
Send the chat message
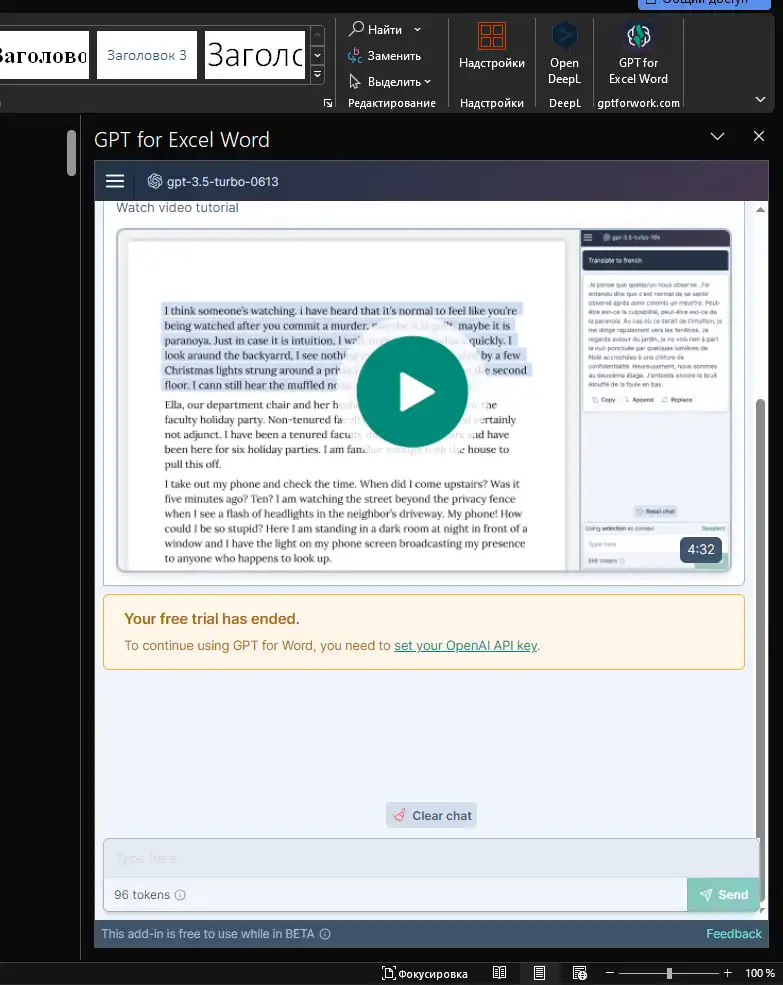coord(723,895)
